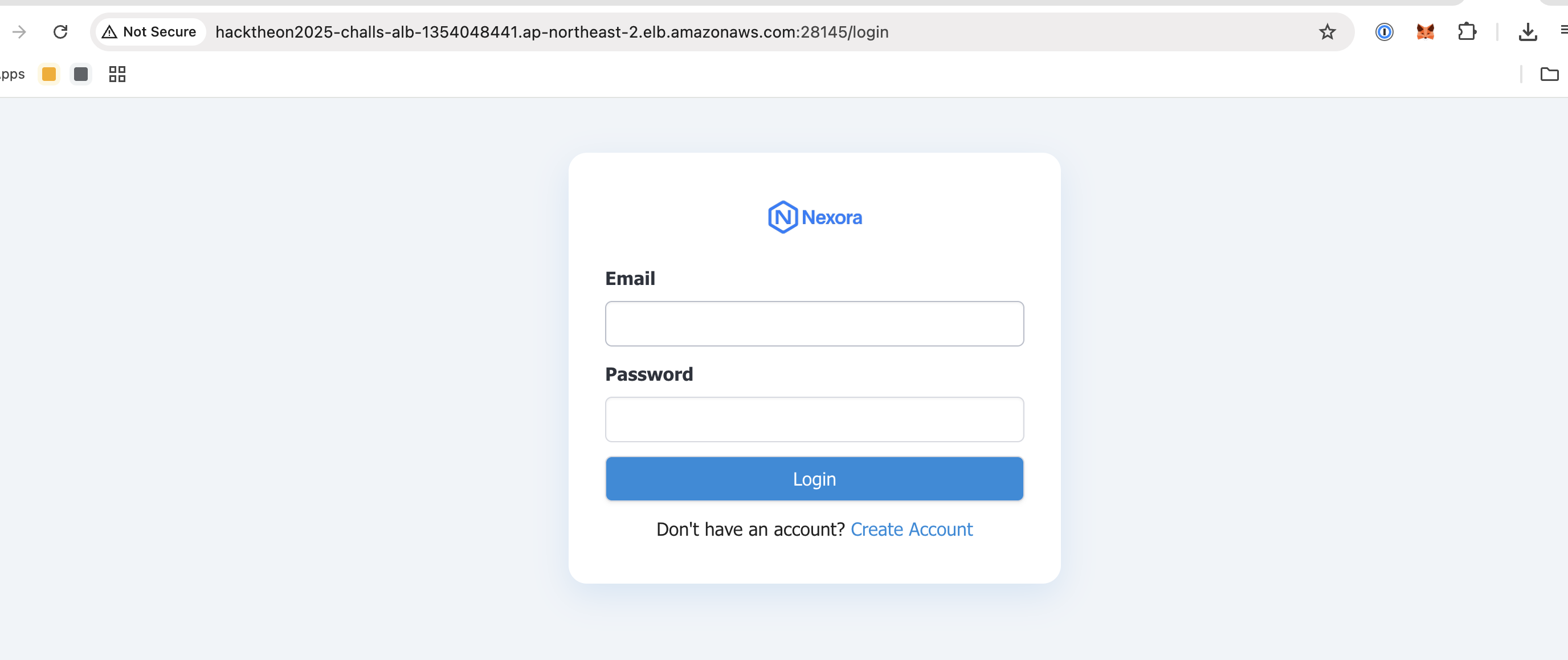Open the 1Password extension icon

pyautogui.click(x=1383, y=32)
